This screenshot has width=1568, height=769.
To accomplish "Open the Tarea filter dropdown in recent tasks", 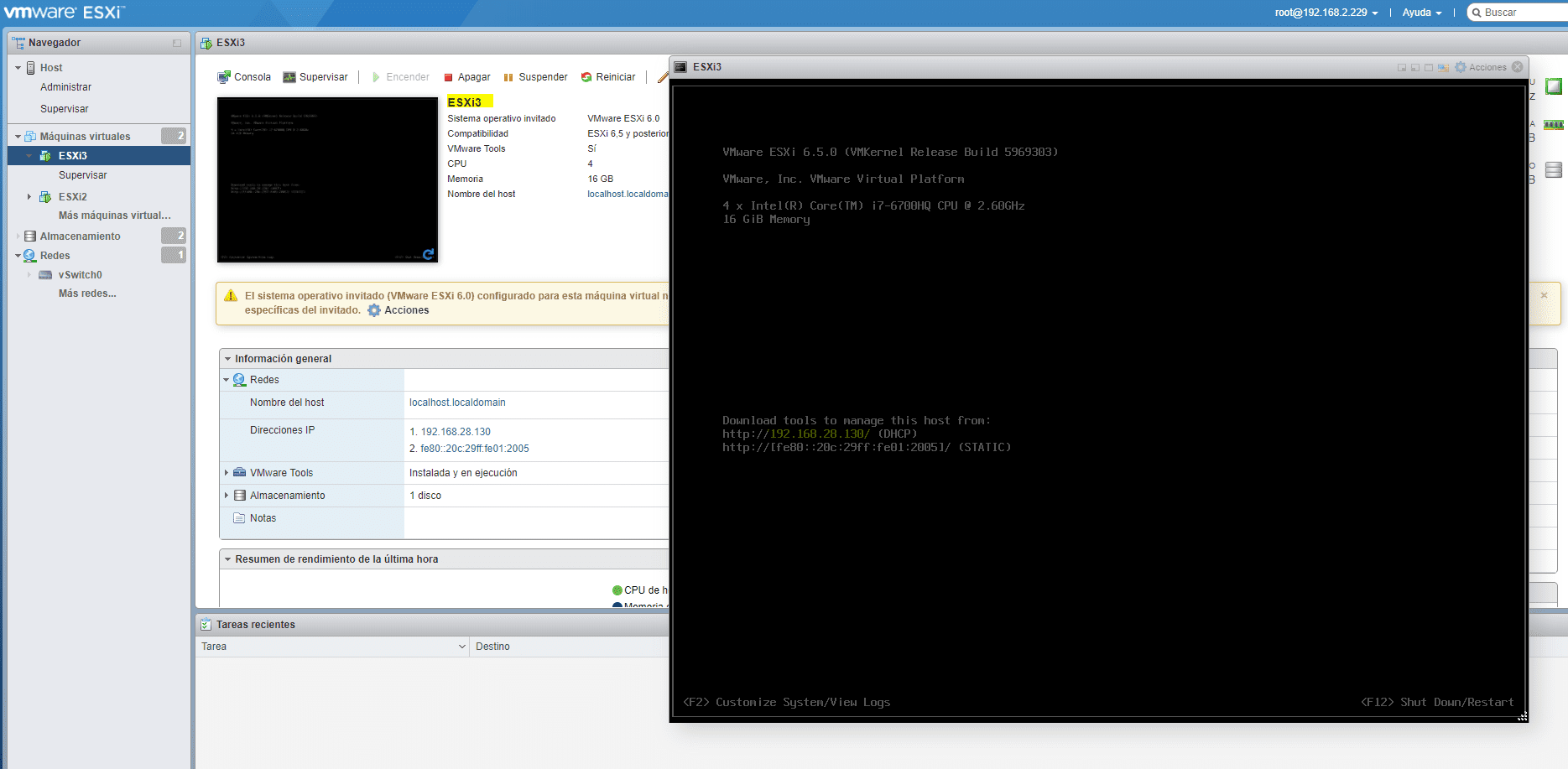I will point(461,646).
